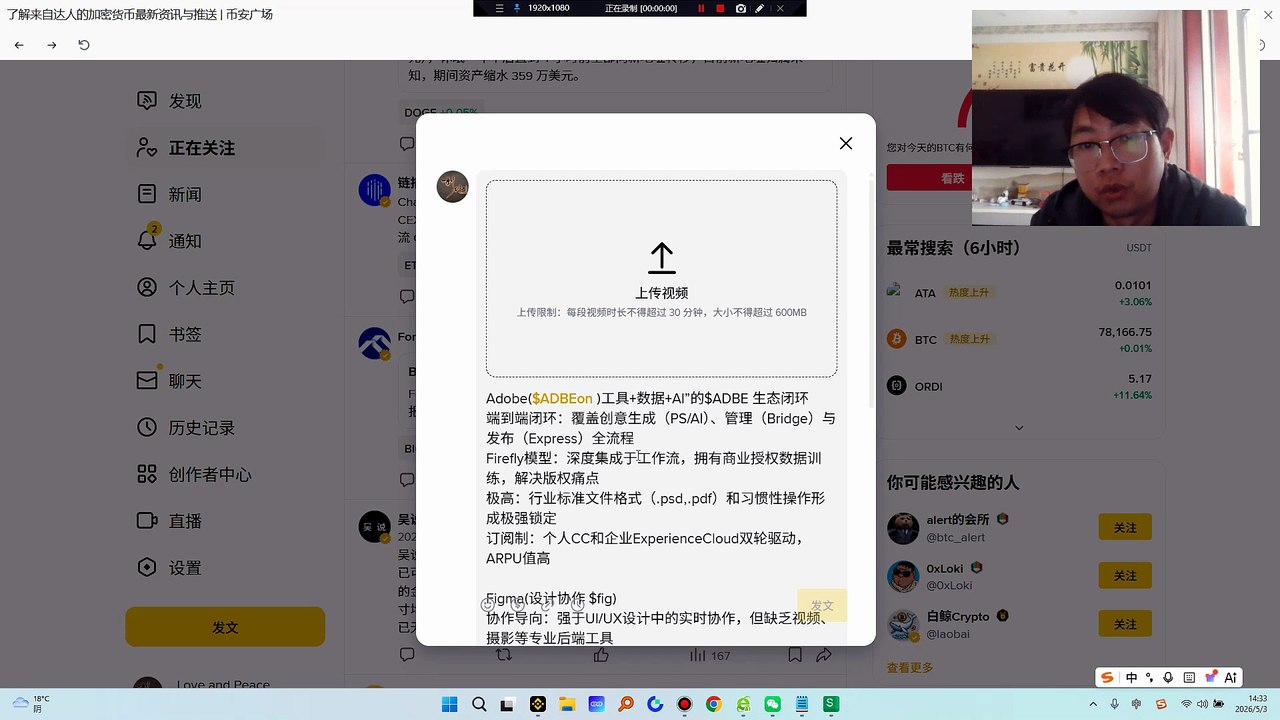Viewport: 1280px width, 720px height.
Task: Click the 发现 compass icon
Action: (x=147, y=101)
